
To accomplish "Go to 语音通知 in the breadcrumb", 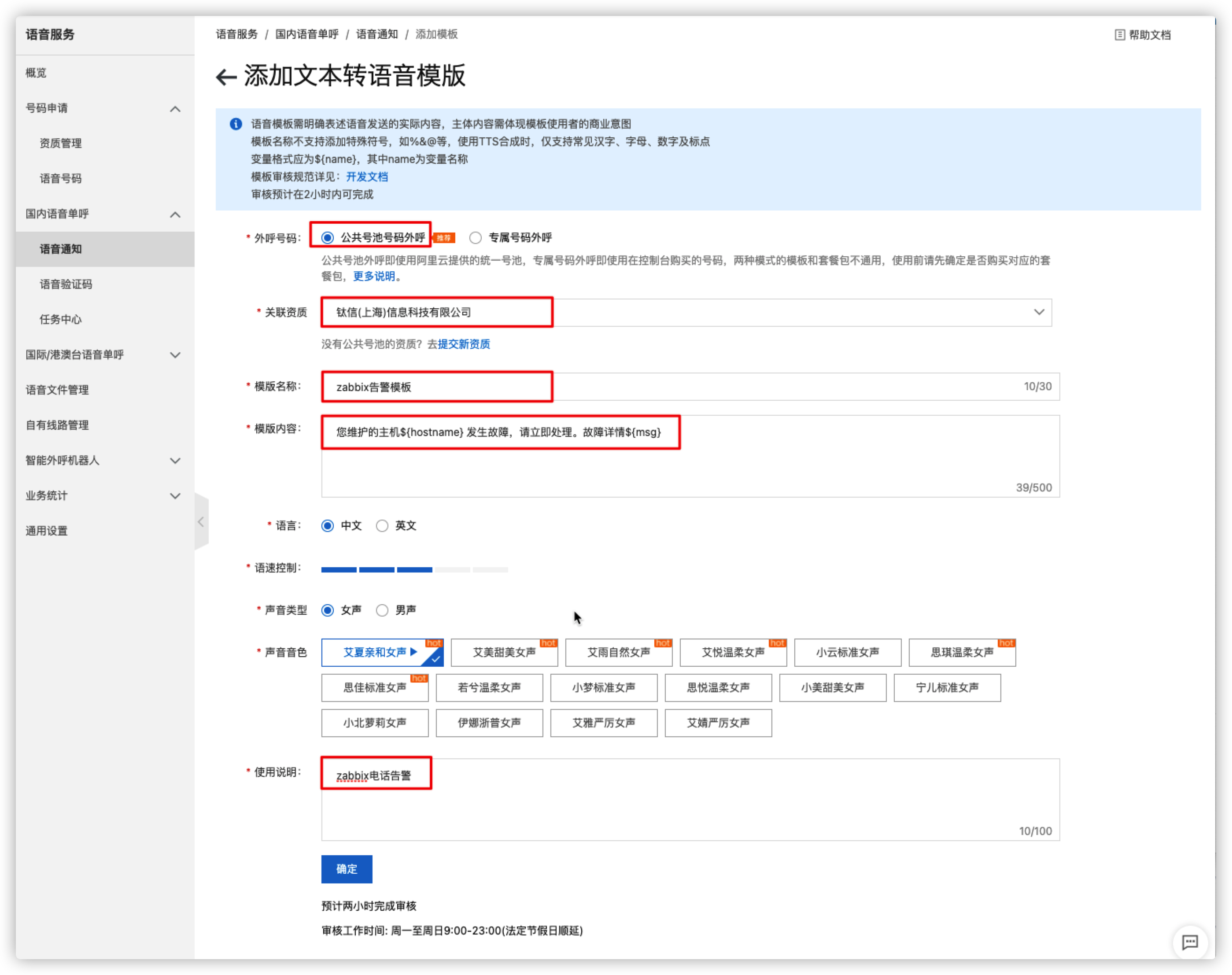I will [x=377, y=34].
